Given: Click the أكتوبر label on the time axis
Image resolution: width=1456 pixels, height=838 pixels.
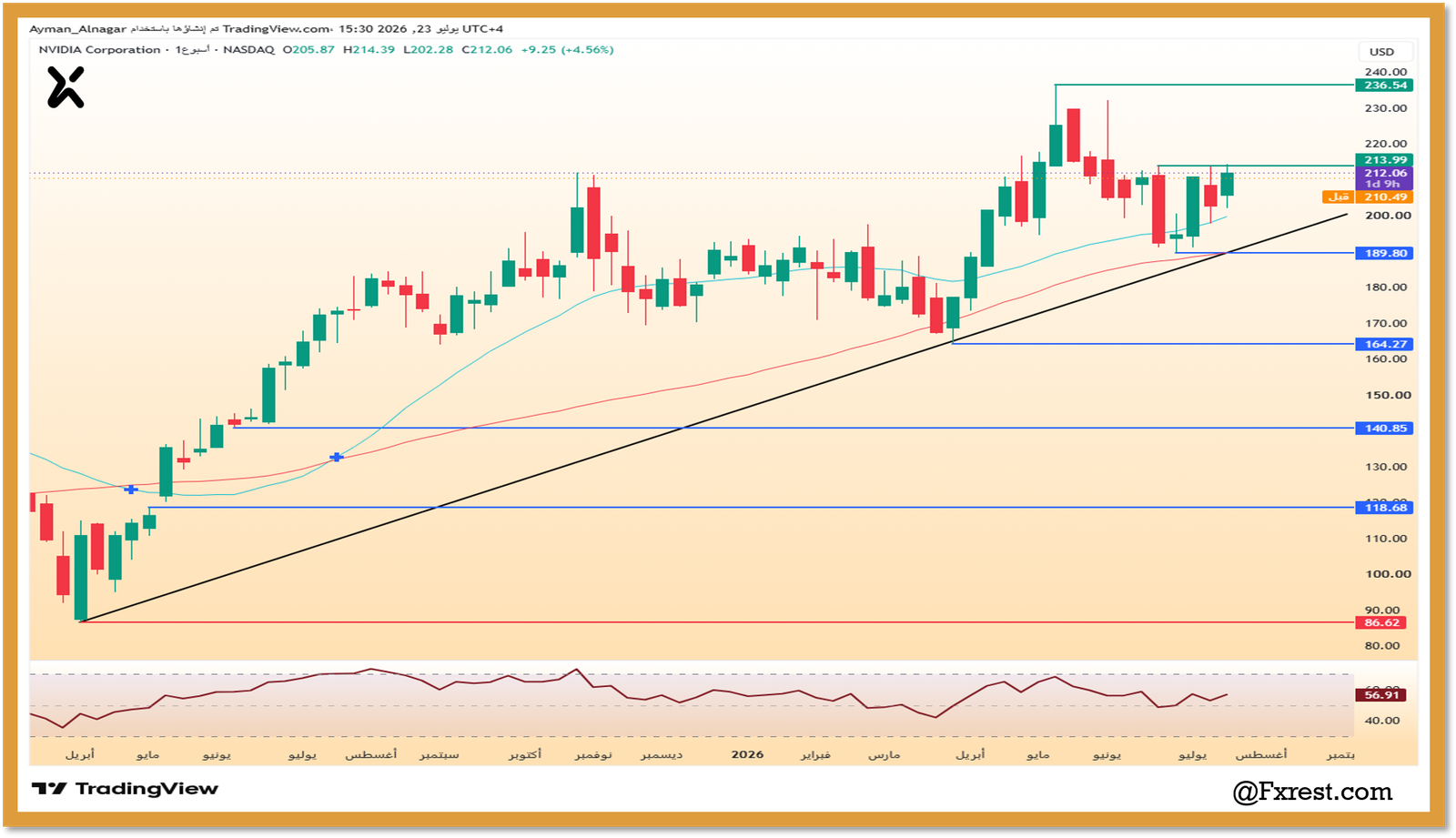Looking at the screenshot, I should click(525, 755).
